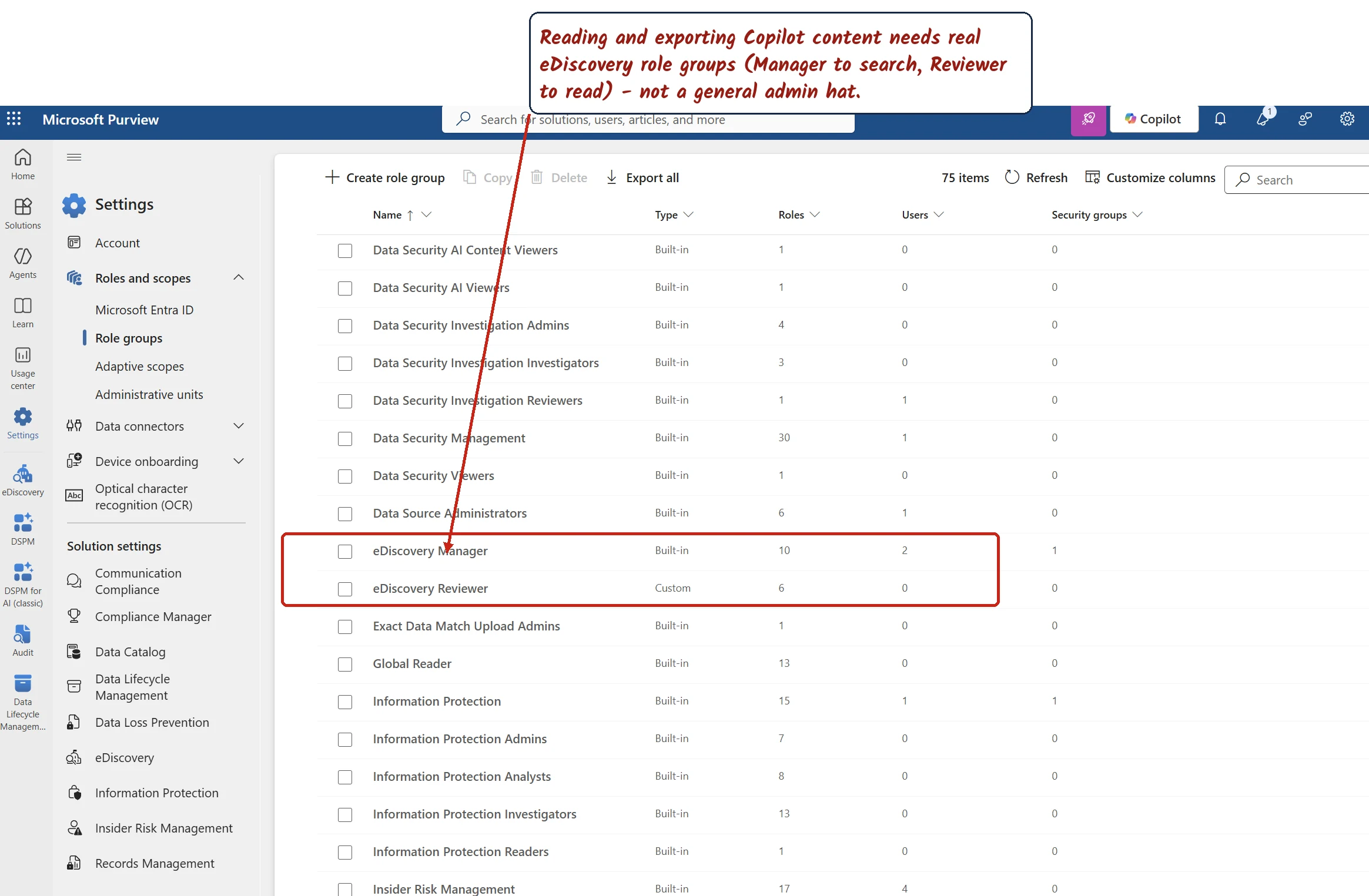
Task: Check eDiscovery Manager row checkbox
Action: click(x=345, y=552)
